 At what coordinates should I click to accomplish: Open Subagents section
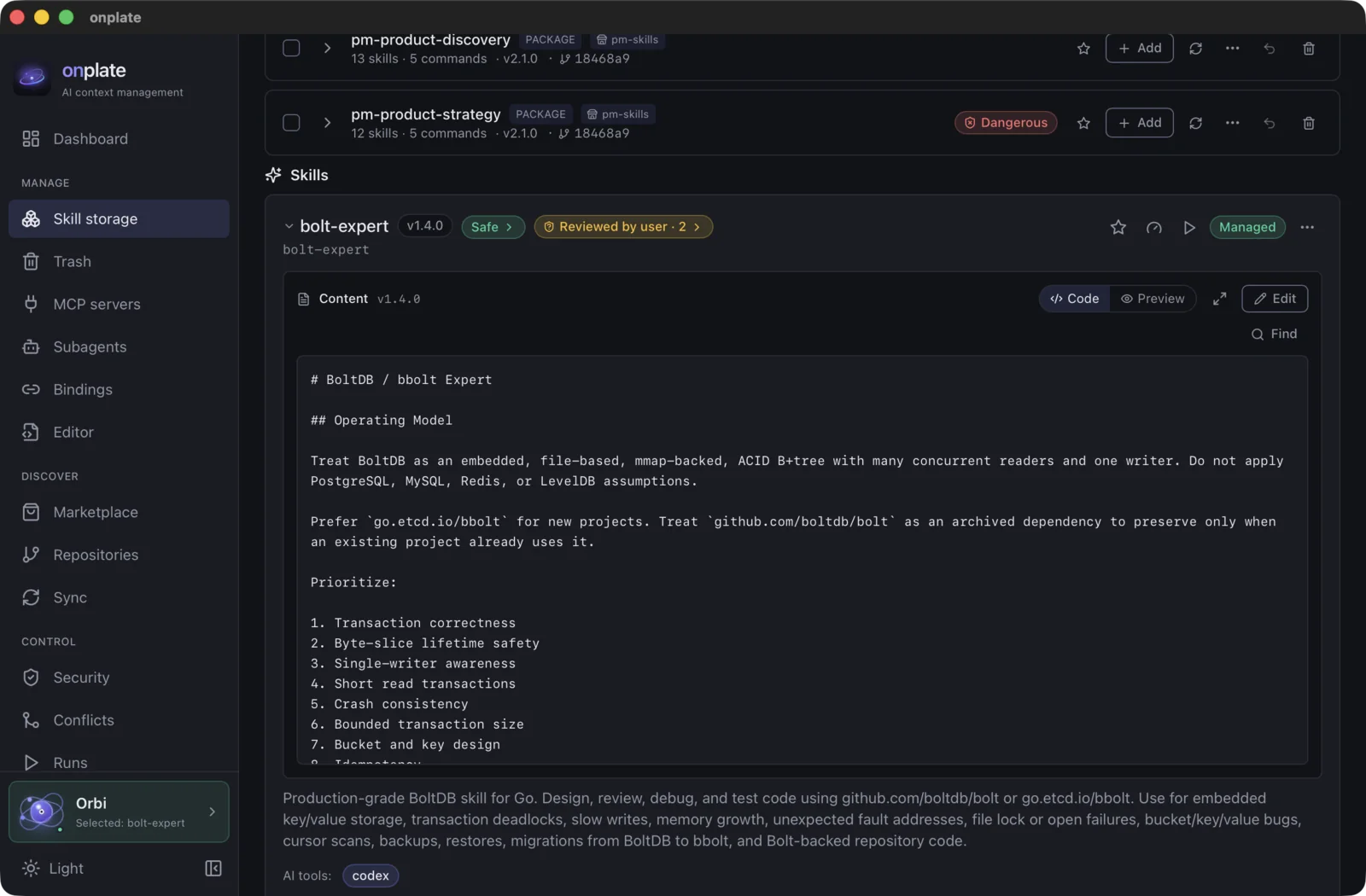point(119,346)
